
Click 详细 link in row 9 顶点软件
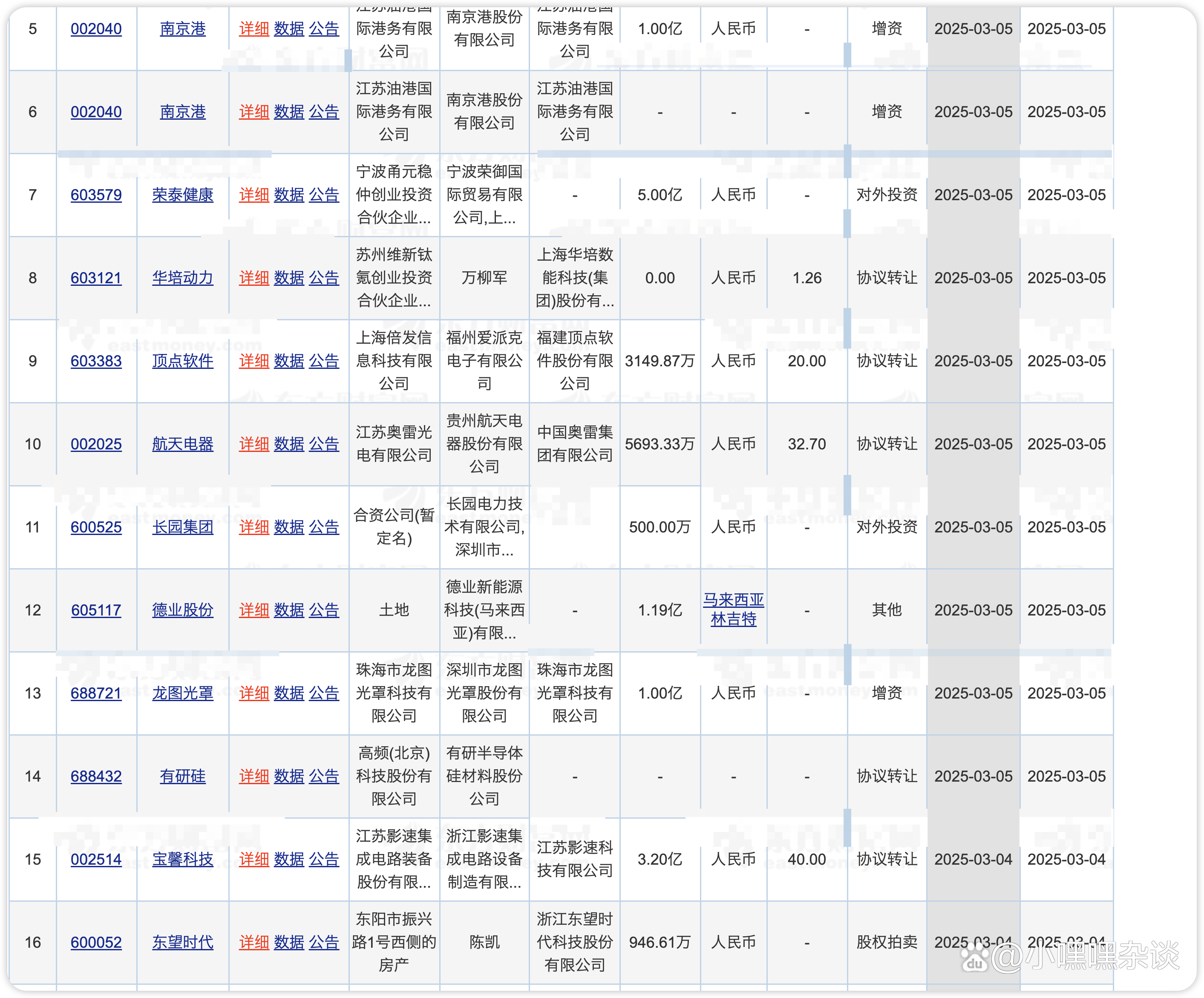pyautogui.click(x=254, y=361)
